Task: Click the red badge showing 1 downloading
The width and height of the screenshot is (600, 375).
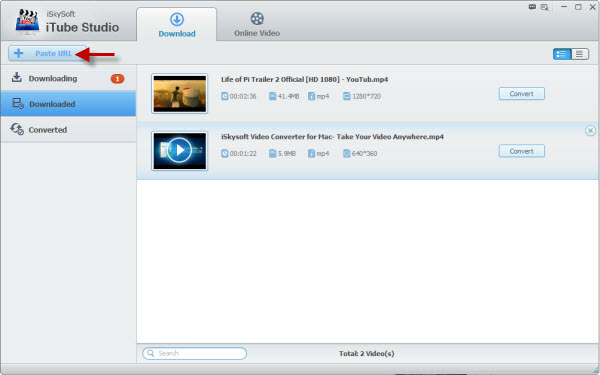Action: [x=117, y=79]
